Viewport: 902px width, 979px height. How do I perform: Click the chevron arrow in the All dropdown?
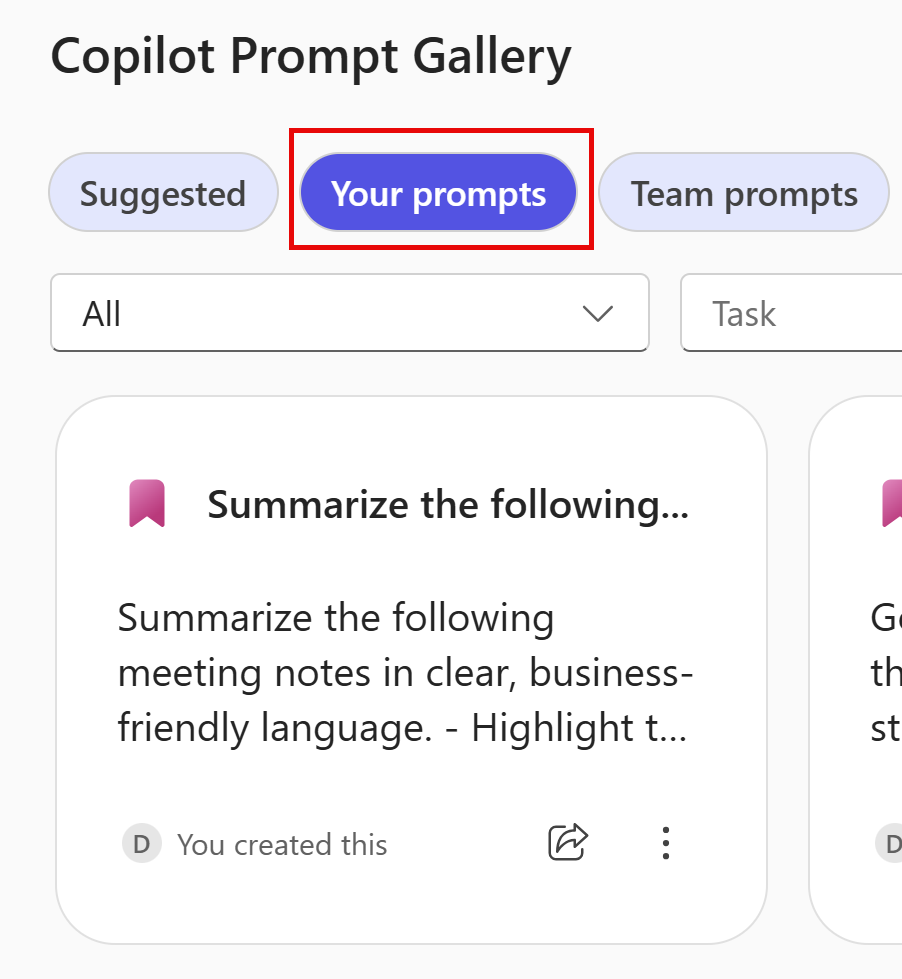pos(598,314)
